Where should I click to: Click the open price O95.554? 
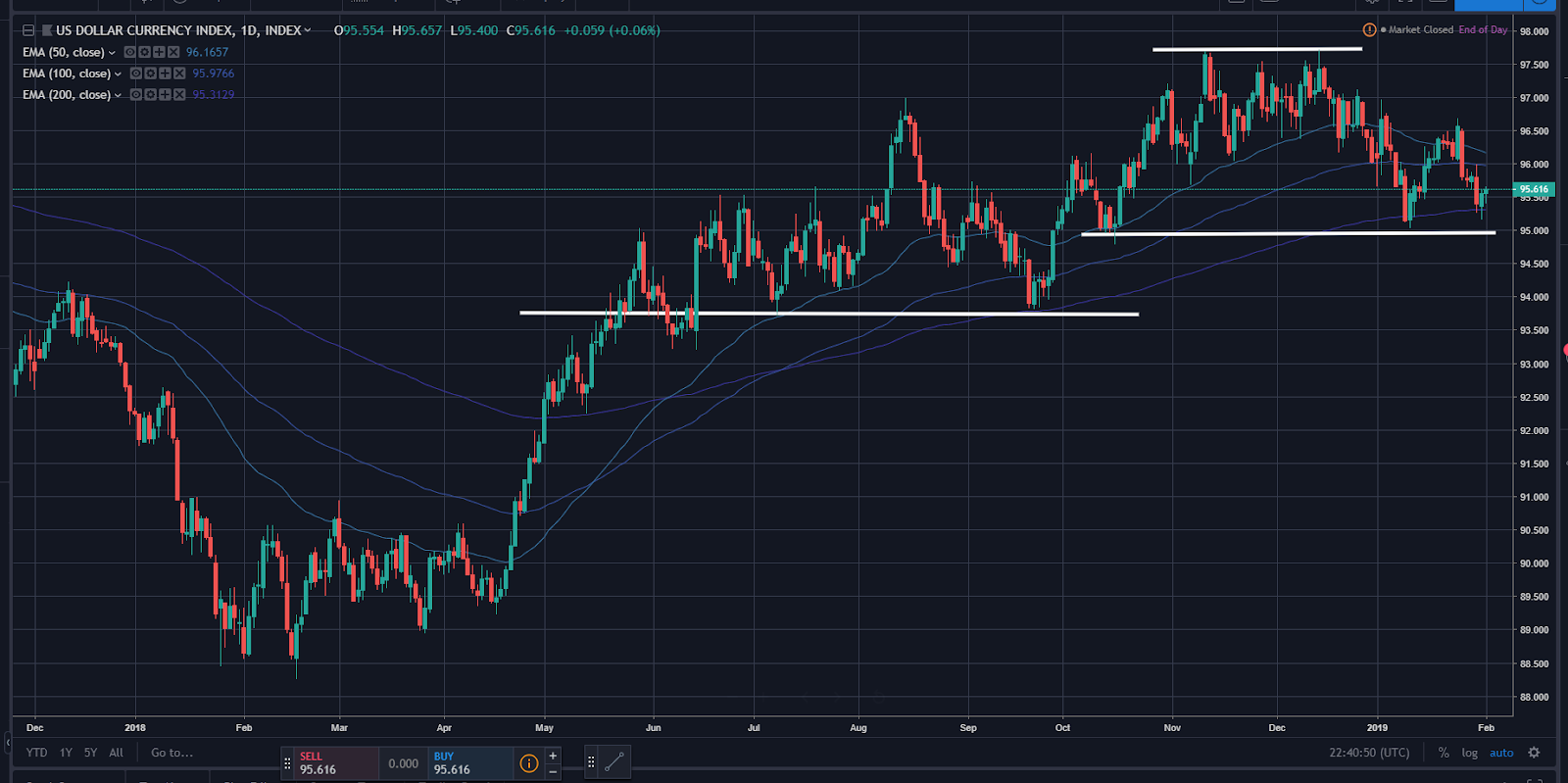(359, 30)
